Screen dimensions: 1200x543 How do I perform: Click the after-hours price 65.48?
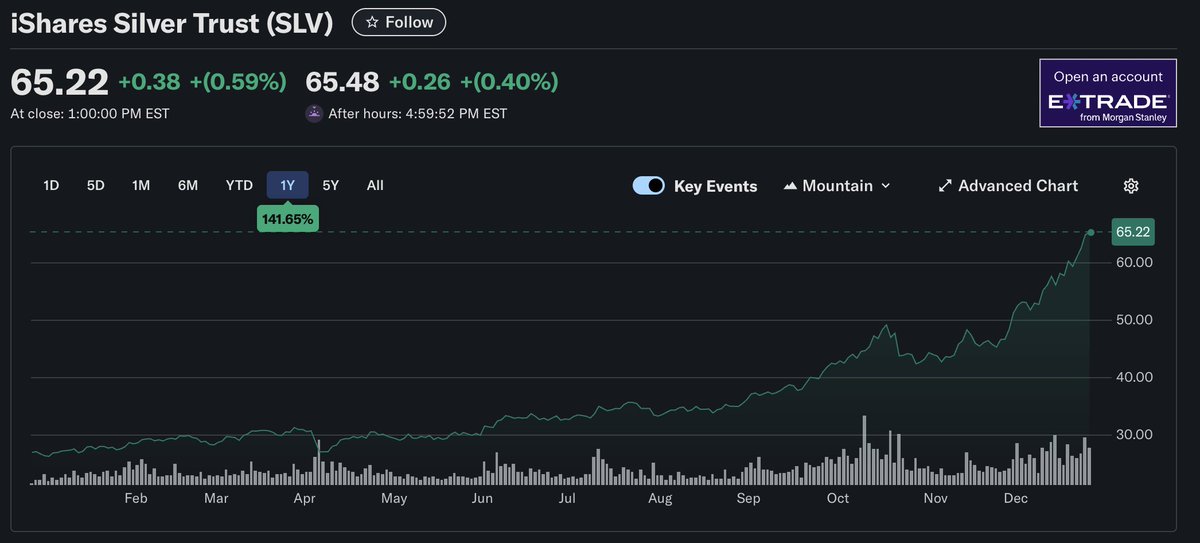(x=342, y=82)
